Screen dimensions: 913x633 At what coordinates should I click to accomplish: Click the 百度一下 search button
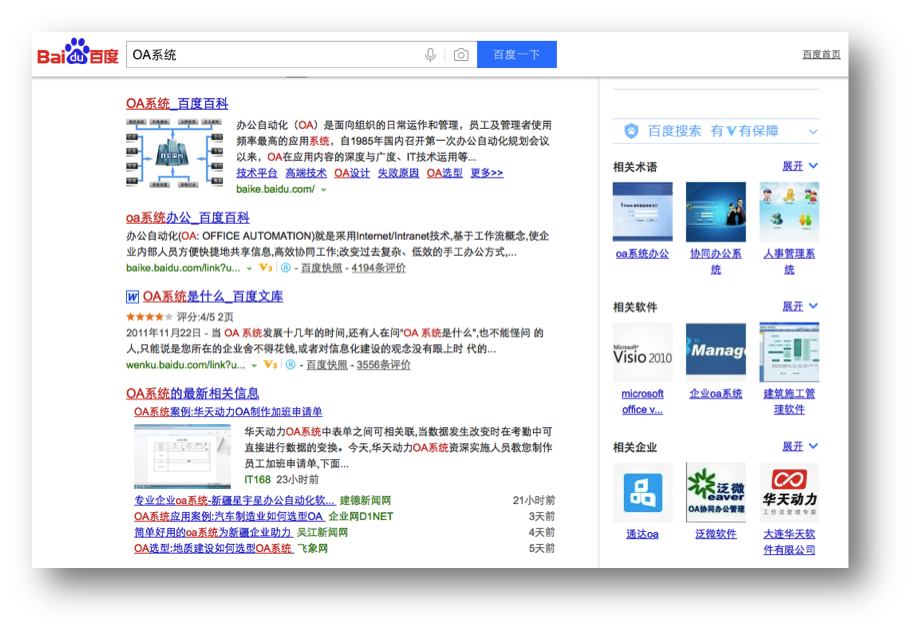516,55
